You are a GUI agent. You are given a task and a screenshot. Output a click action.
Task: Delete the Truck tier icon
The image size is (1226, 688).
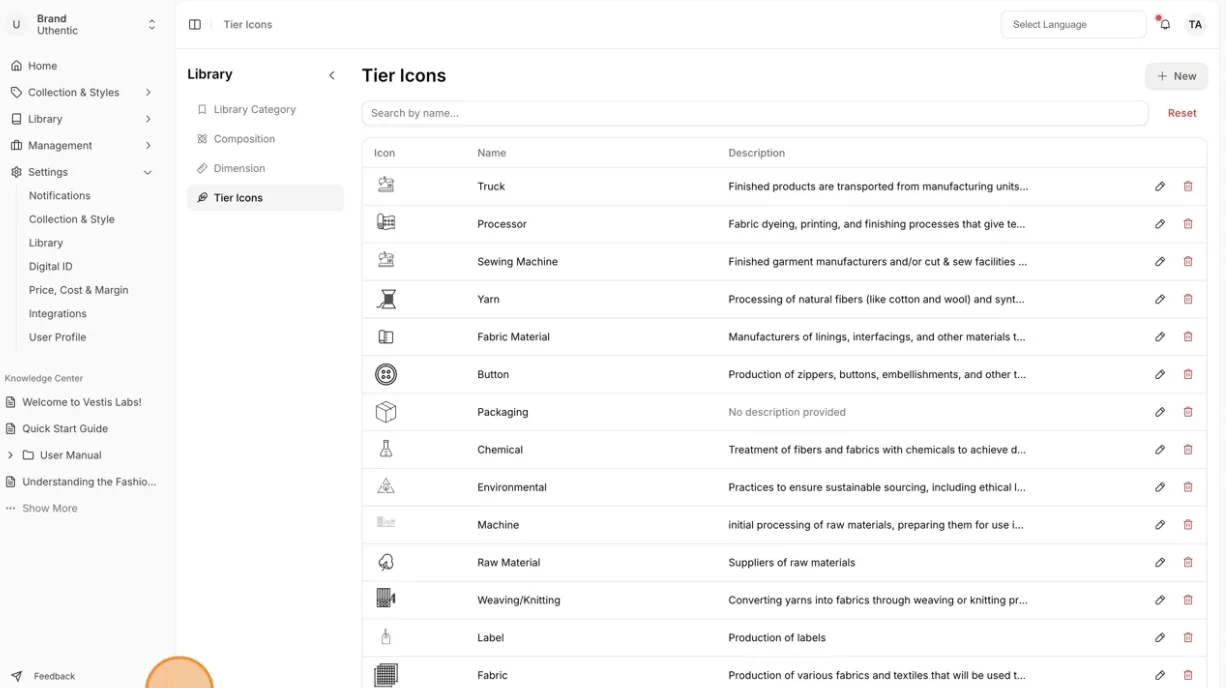(1188, 186)
